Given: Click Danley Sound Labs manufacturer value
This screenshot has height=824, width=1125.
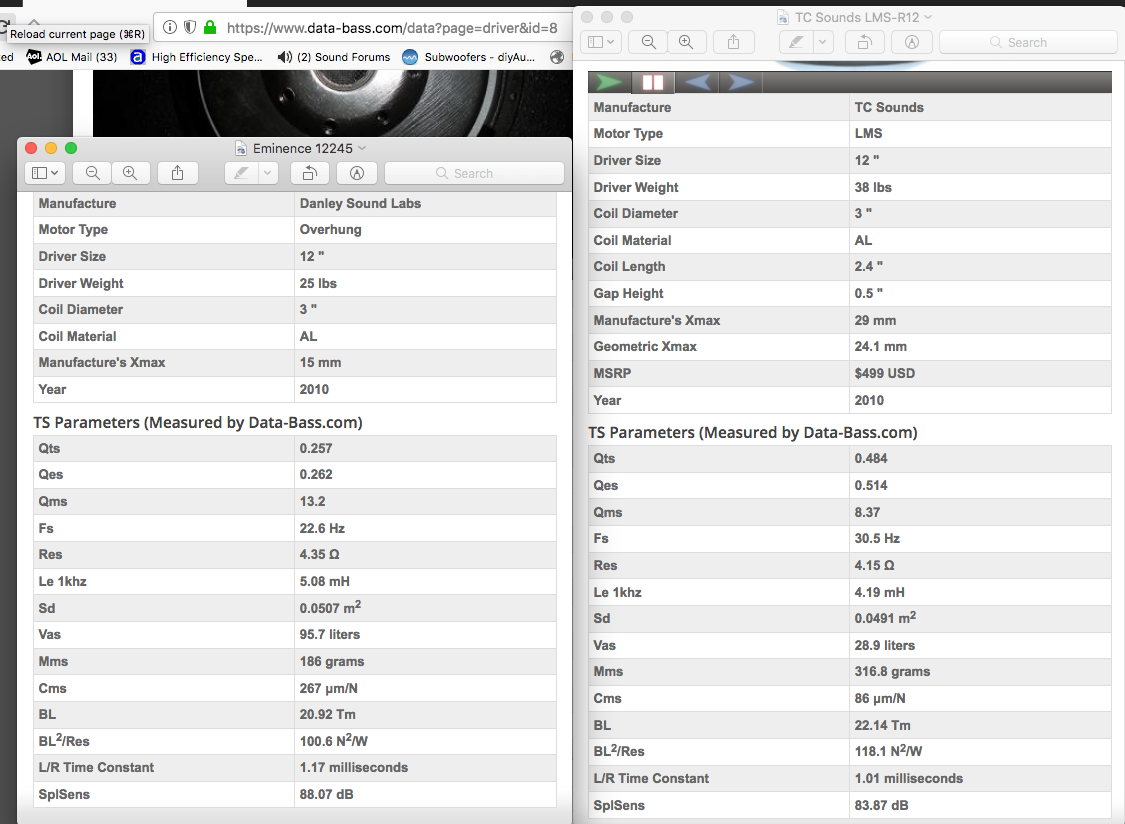Looking at the screenshot, I should click(360, 203).
